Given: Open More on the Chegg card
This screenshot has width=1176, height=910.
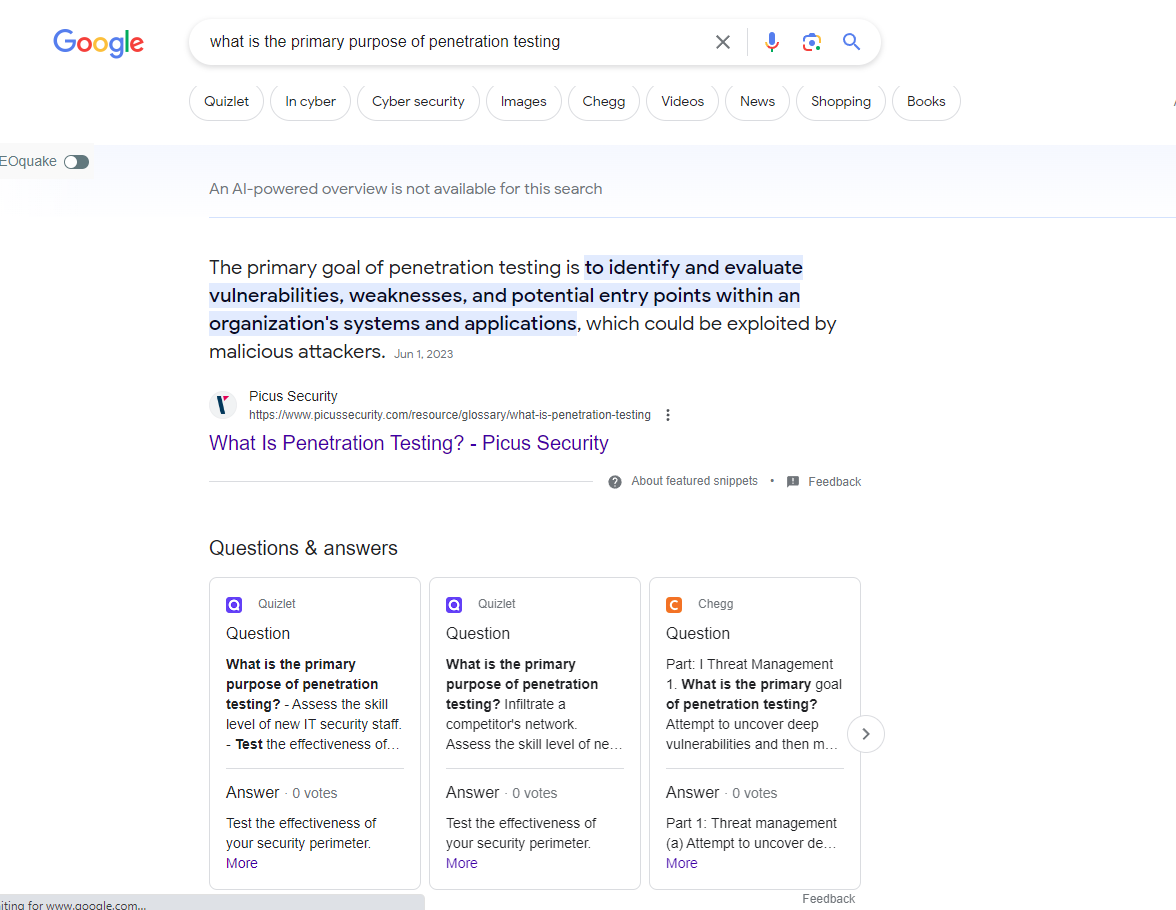Looking at the screenshot, I should (682, 863).
